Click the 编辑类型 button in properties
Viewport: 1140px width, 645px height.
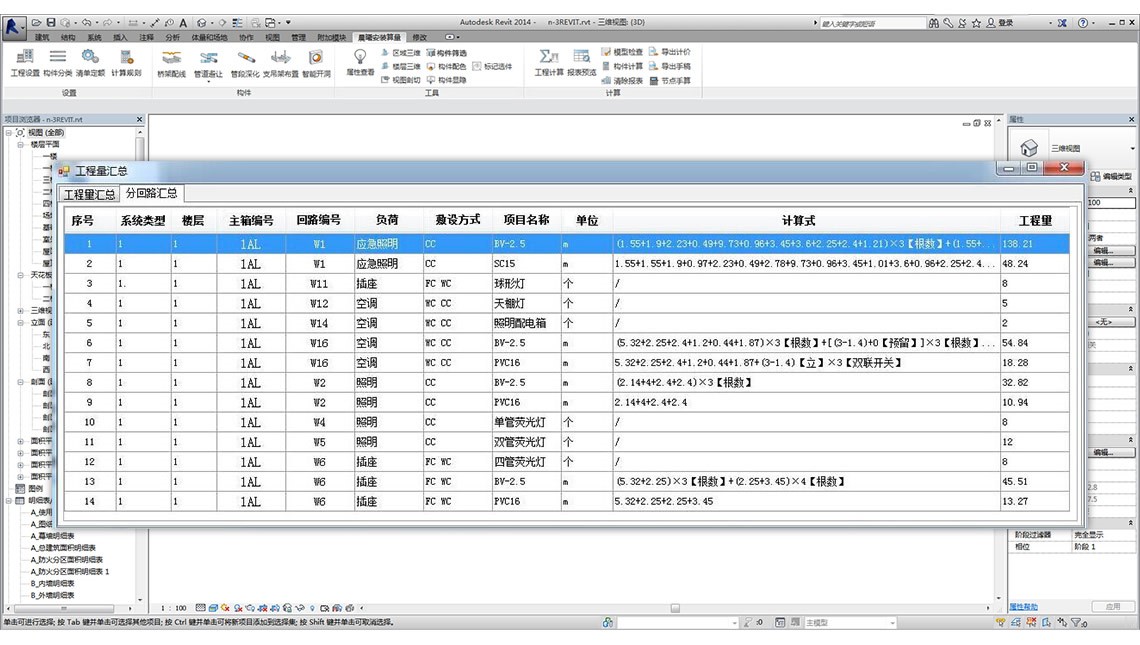[x=1115, y=176]
